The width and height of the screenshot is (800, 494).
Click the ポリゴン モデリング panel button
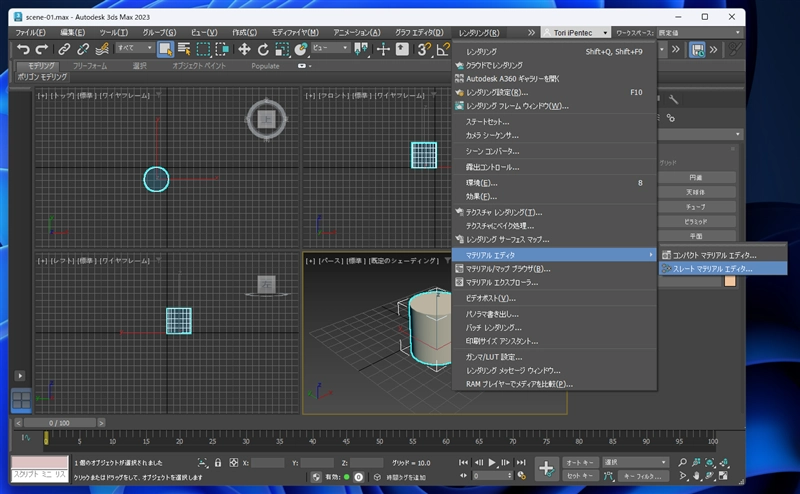pos(42,77)
